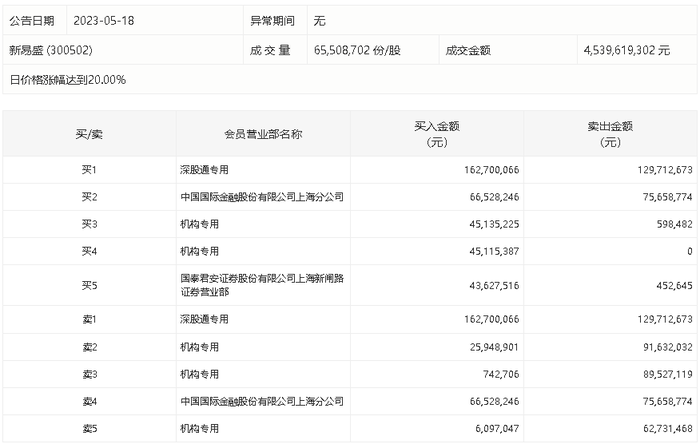This screenshot has height=444, width=700.
Task: Select the buy amount 45,115,387
Action: (494, 251)
